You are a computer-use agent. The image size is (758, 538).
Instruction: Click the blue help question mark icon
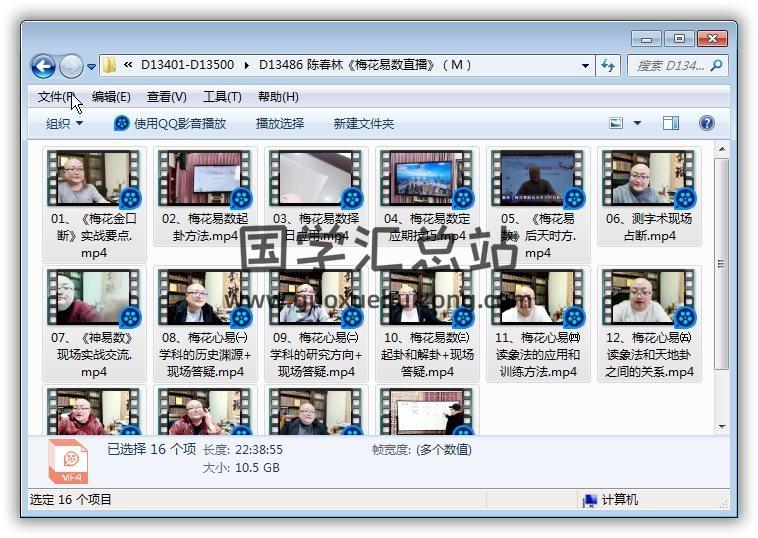click(706, 123)
